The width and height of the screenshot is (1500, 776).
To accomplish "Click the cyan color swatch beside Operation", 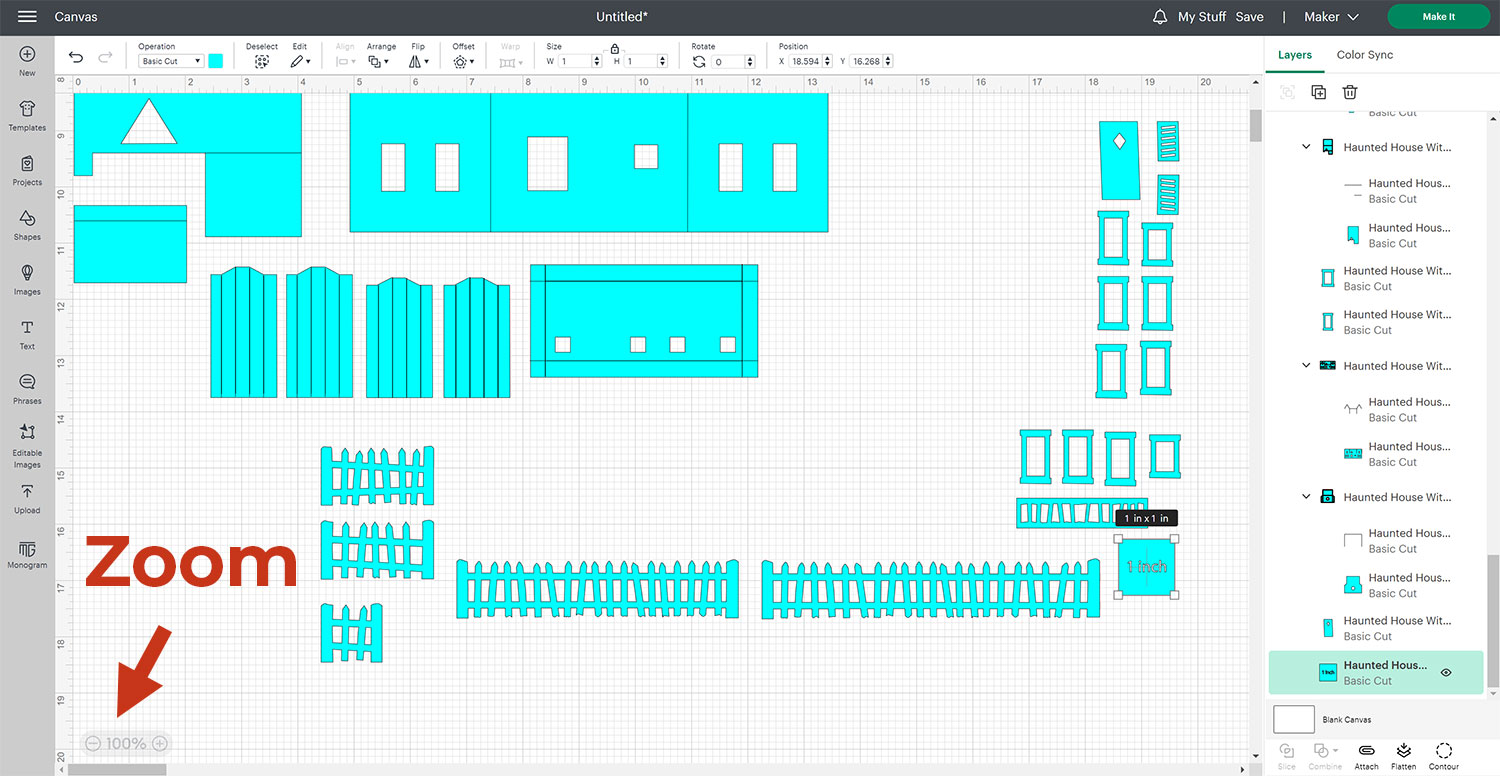I will [215, 61].
